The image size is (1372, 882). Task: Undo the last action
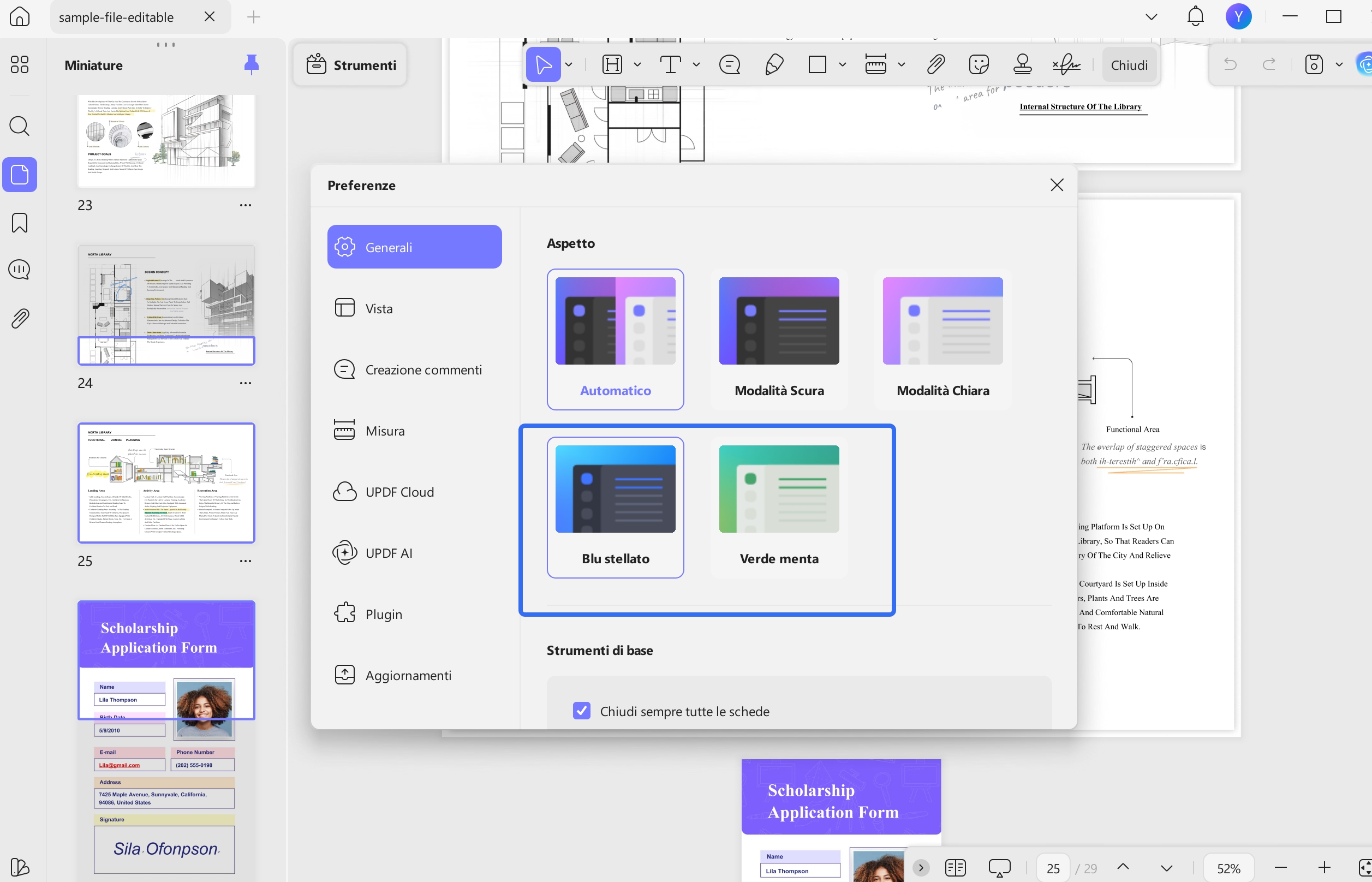point(1230,63)
